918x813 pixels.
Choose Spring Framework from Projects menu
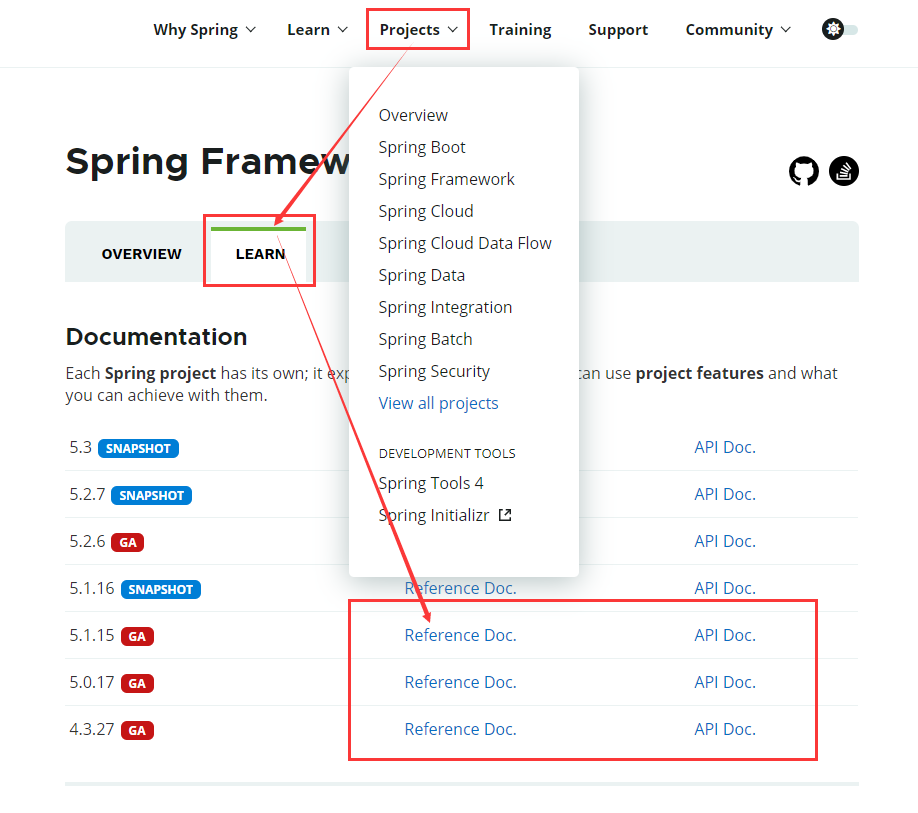pos(446,180)
